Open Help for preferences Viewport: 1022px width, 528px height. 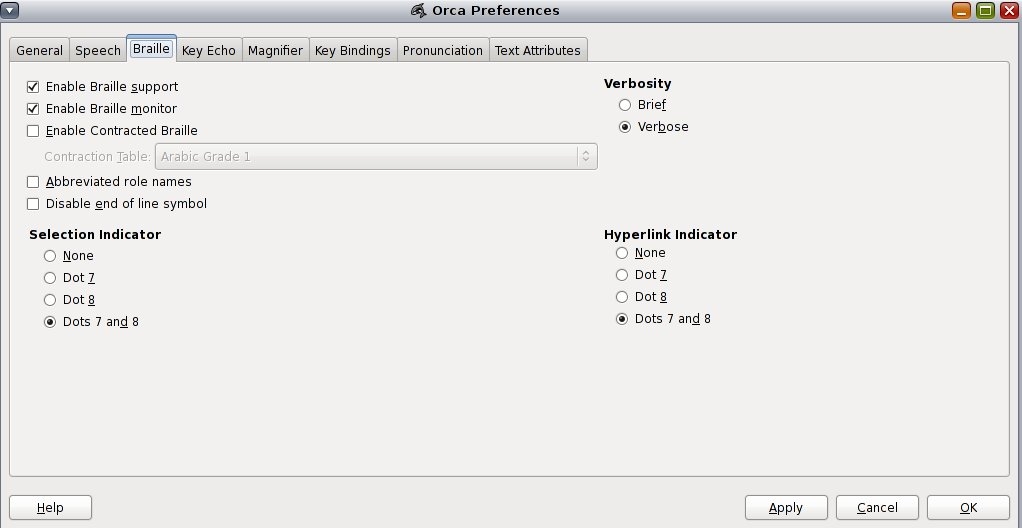pyautogui.click(x=50, y=508)
